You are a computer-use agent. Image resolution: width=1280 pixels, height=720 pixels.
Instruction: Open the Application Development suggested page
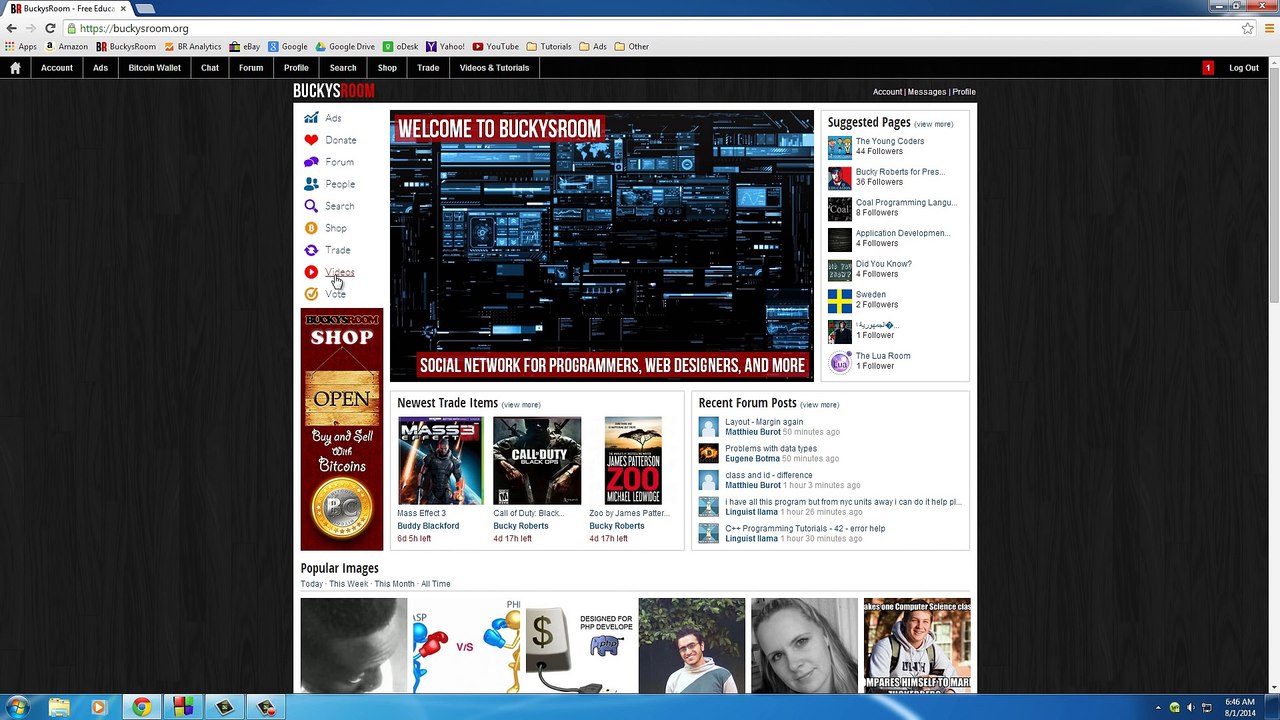(x=903, y=234)
